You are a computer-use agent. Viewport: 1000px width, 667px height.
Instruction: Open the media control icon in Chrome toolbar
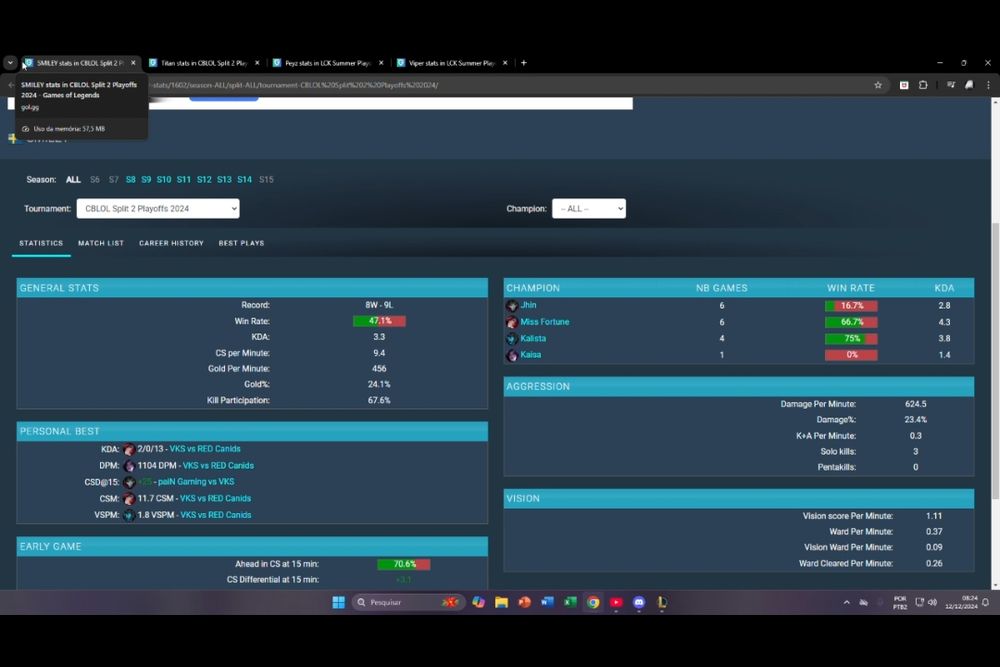(x=950, y=85)
